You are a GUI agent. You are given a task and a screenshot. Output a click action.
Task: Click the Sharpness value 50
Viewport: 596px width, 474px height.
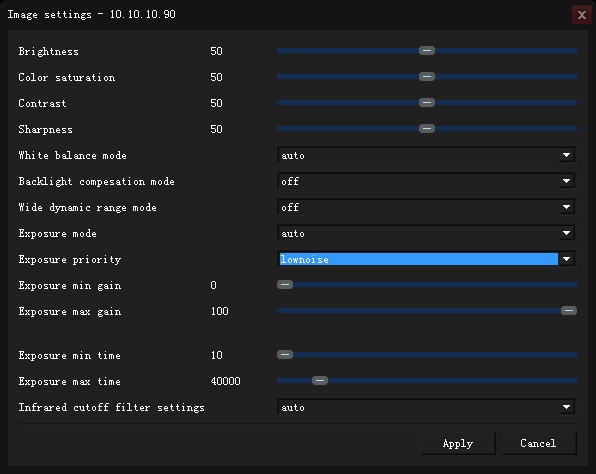coord(216,129)
